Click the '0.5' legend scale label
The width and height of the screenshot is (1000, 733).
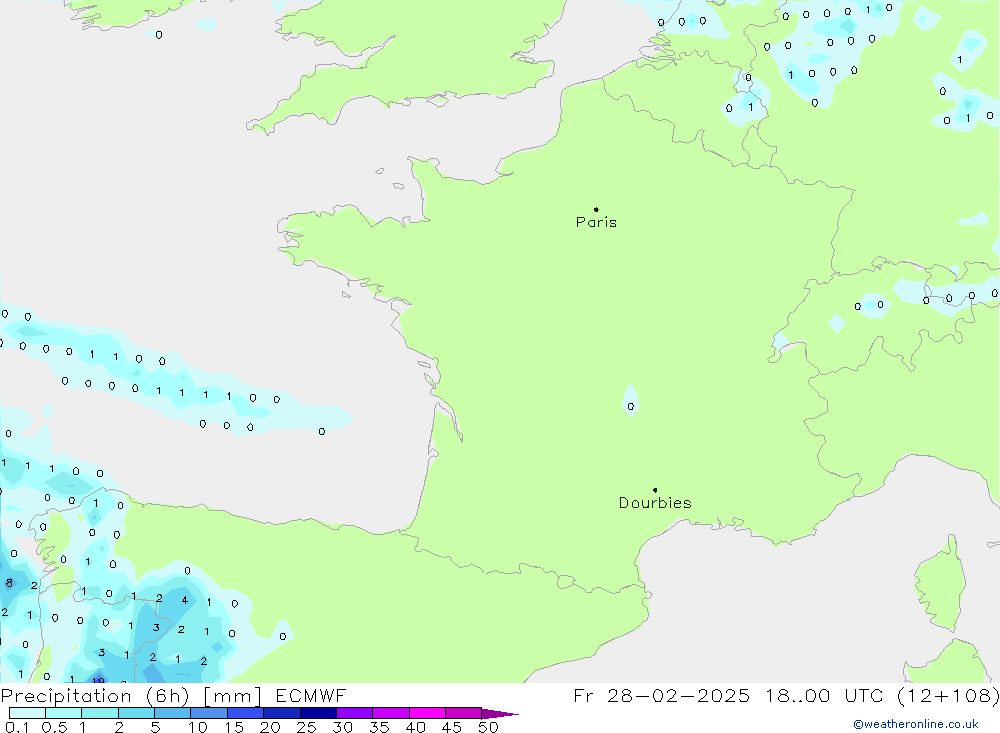pyautogui.click(x=54, y=727)
